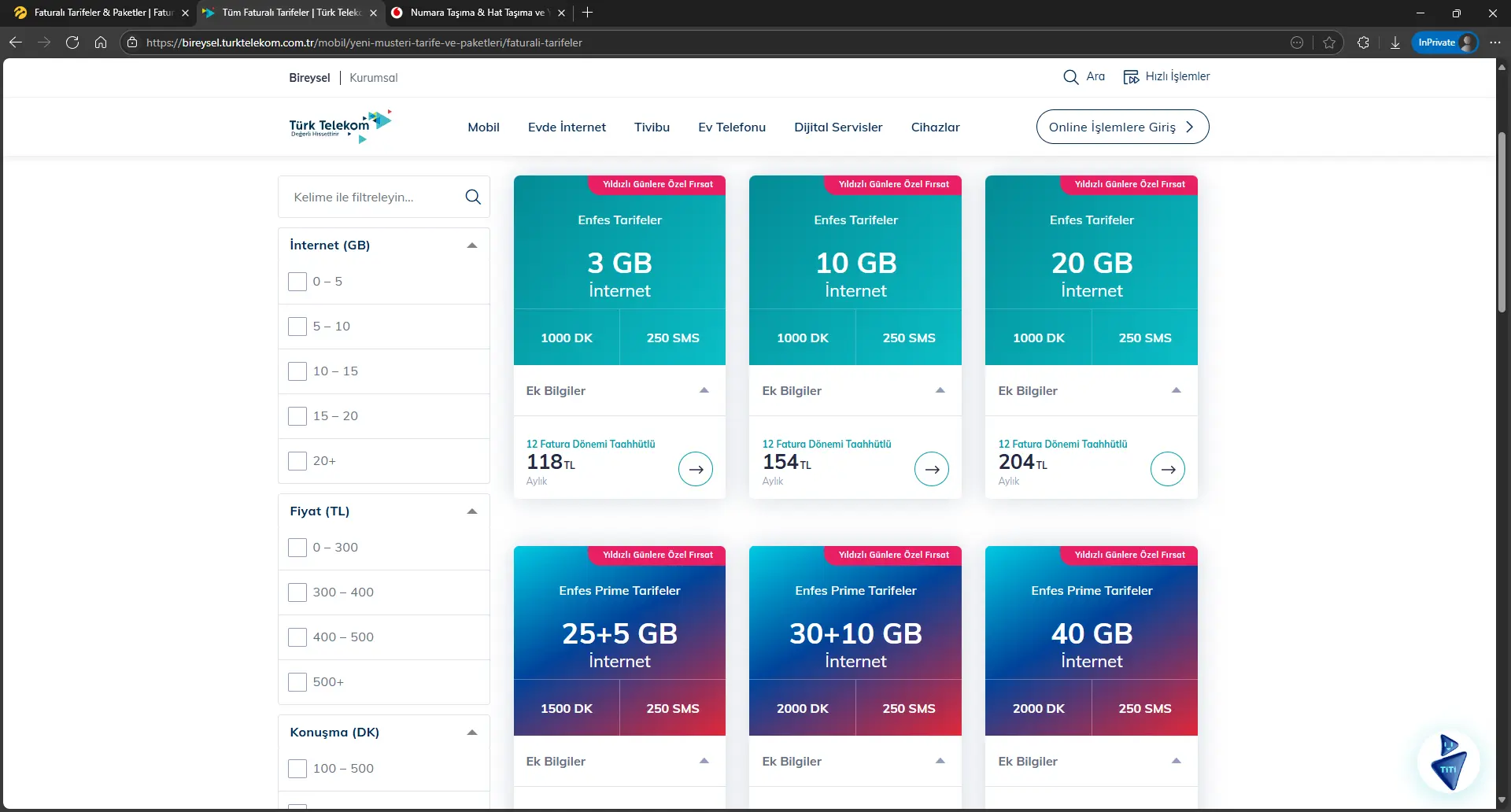
Task: Open the Enfes Prime 40 GB card
Action: click(x=1092, y=640)
